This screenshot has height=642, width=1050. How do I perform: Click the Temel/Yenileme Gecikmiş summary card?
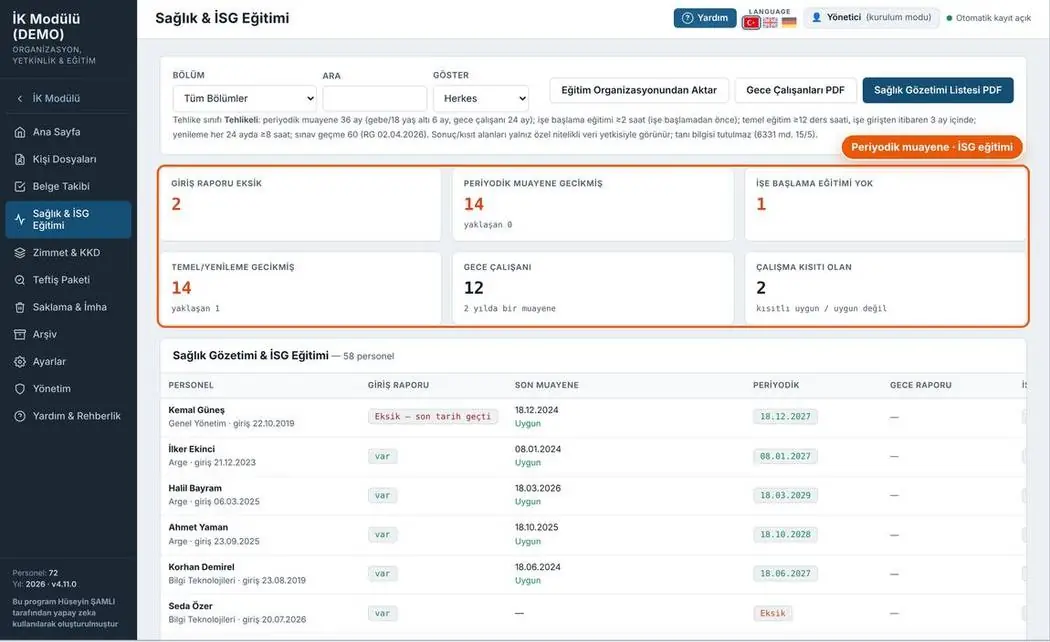[x=300, y=288]
